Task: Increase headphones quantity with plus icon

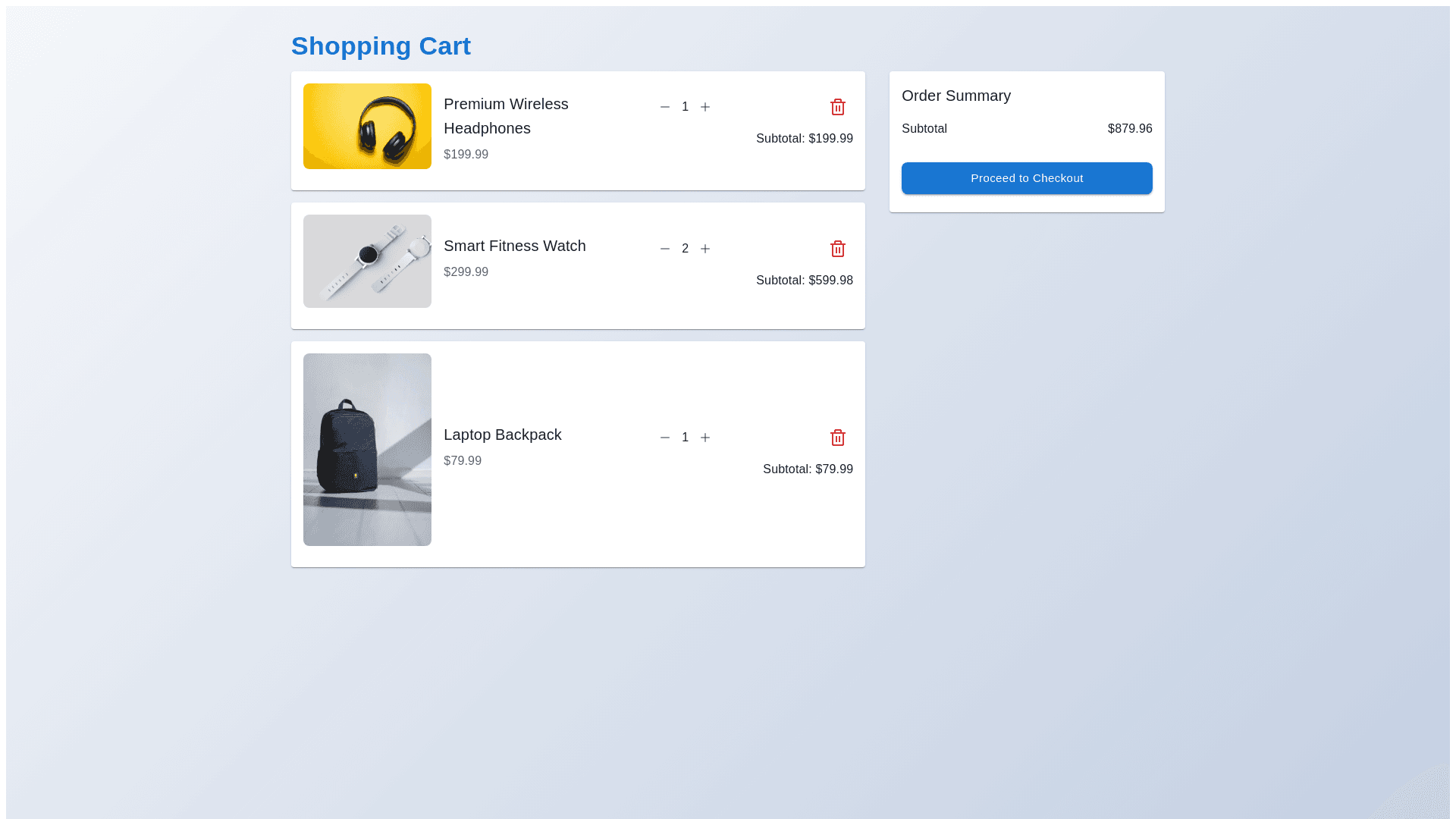Action: pos(705,107)
